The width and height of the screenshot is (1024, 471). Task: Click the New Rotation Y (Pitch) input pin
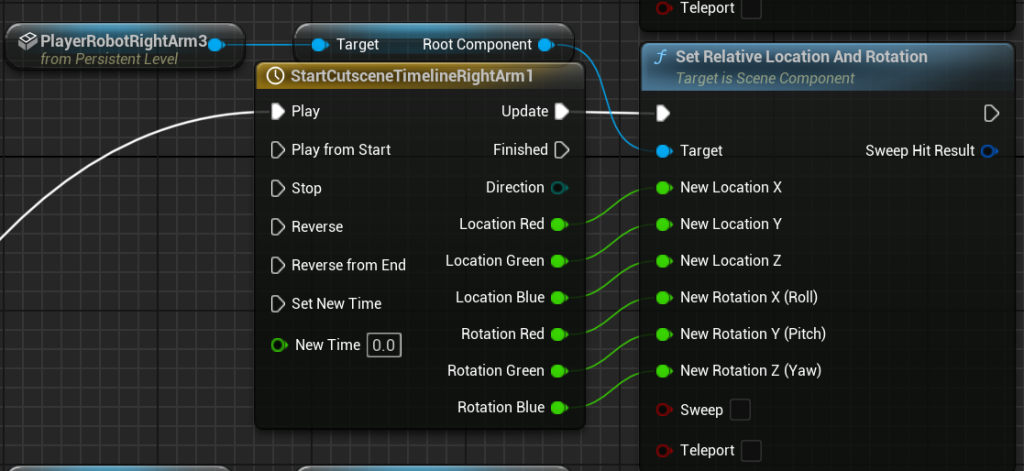(663, 334)
